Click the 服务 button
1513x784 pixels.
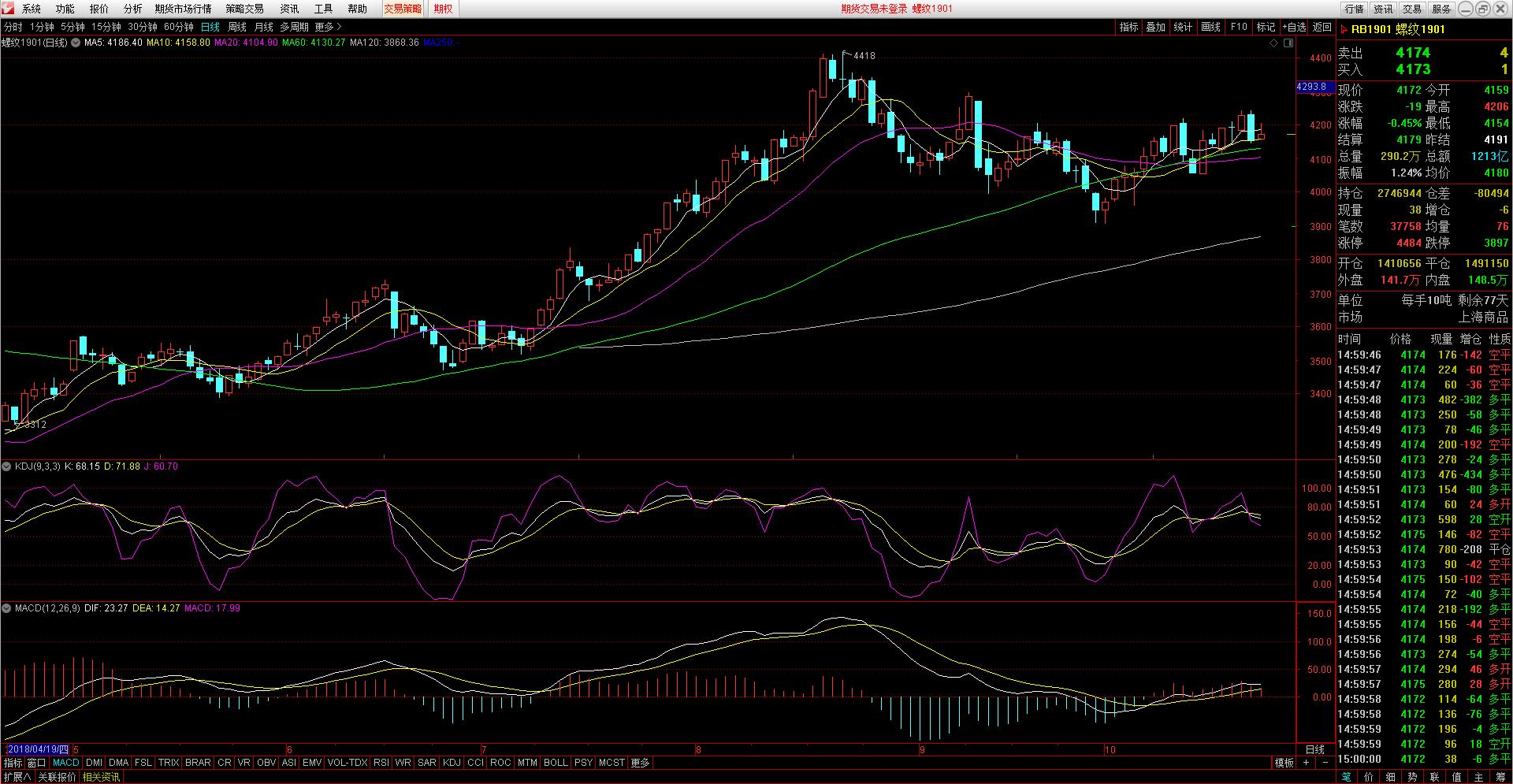coord(1441,9)
